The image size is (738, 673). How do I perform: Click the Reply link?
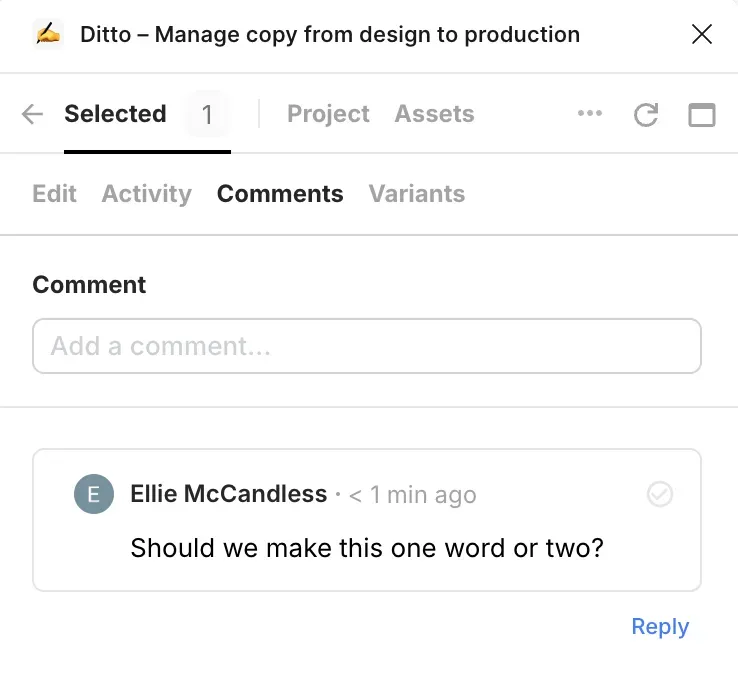click(660, 626)
